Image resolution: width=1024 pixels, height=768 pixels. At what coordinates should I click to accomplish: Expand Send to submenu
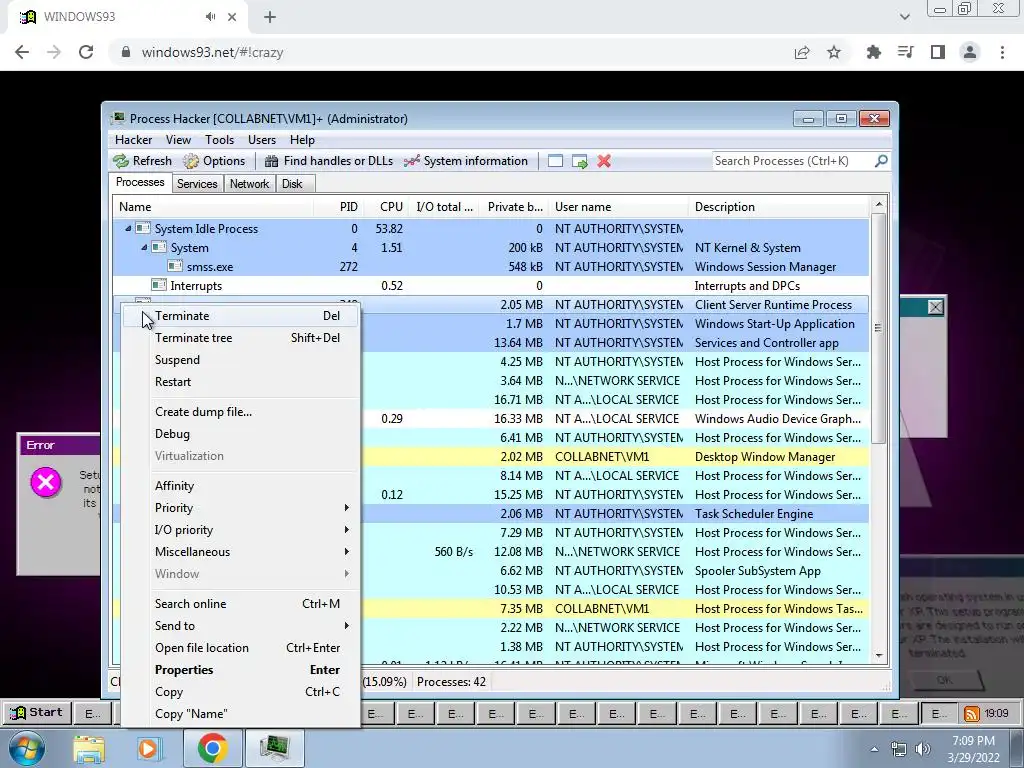click(347, 626)
